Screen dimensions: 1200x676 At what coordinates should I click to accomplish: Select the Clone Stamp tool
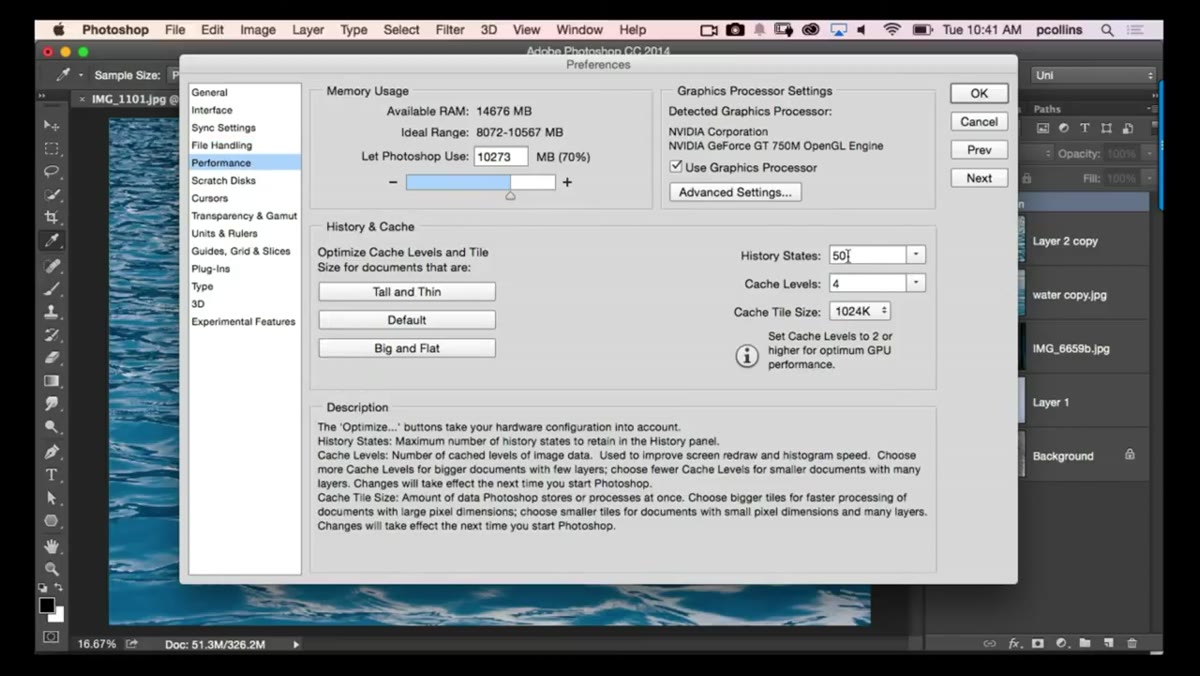tap(51, 312)
